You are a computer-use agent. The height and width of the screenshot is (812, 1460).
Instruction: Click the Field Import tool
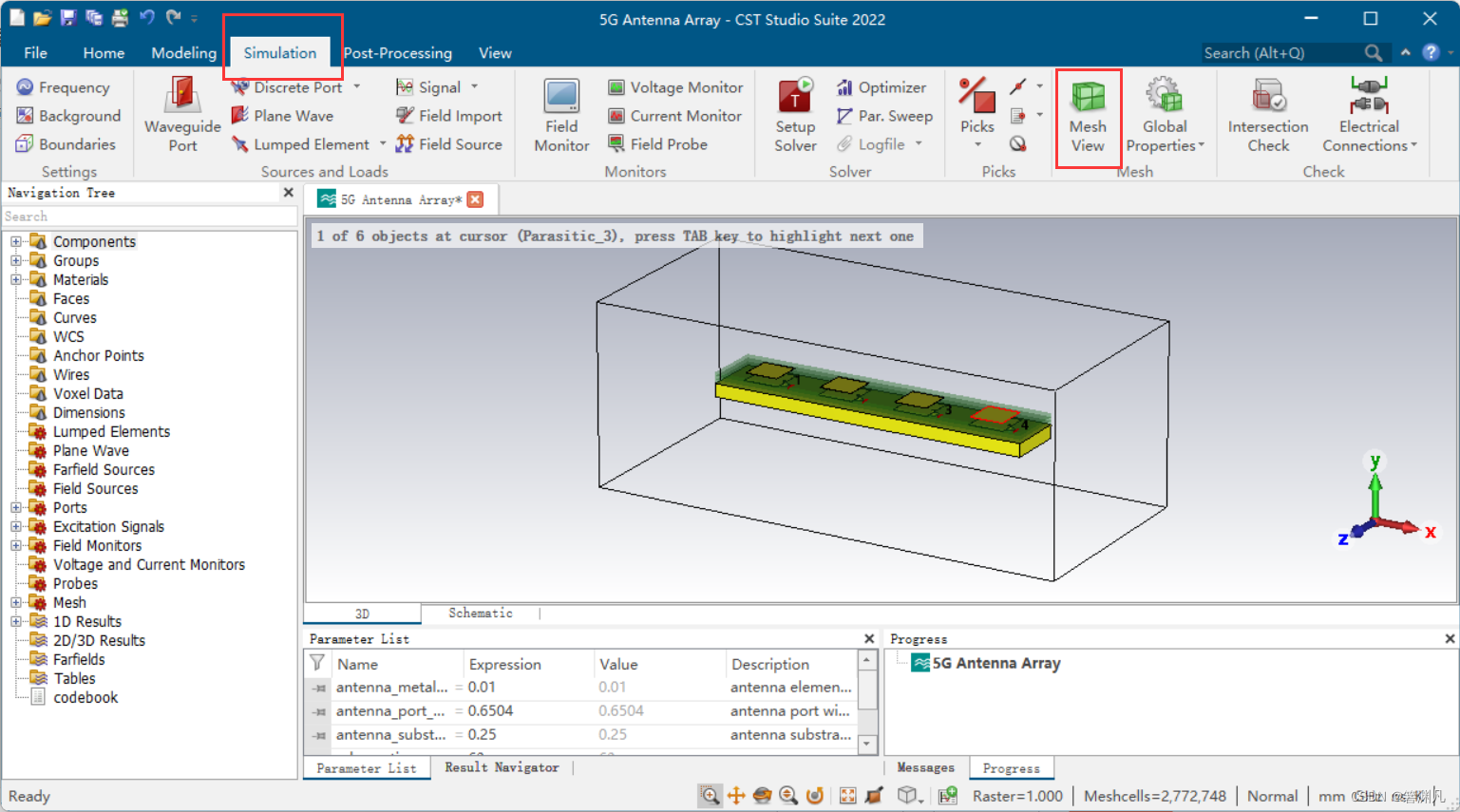click(x=449, y=116)
